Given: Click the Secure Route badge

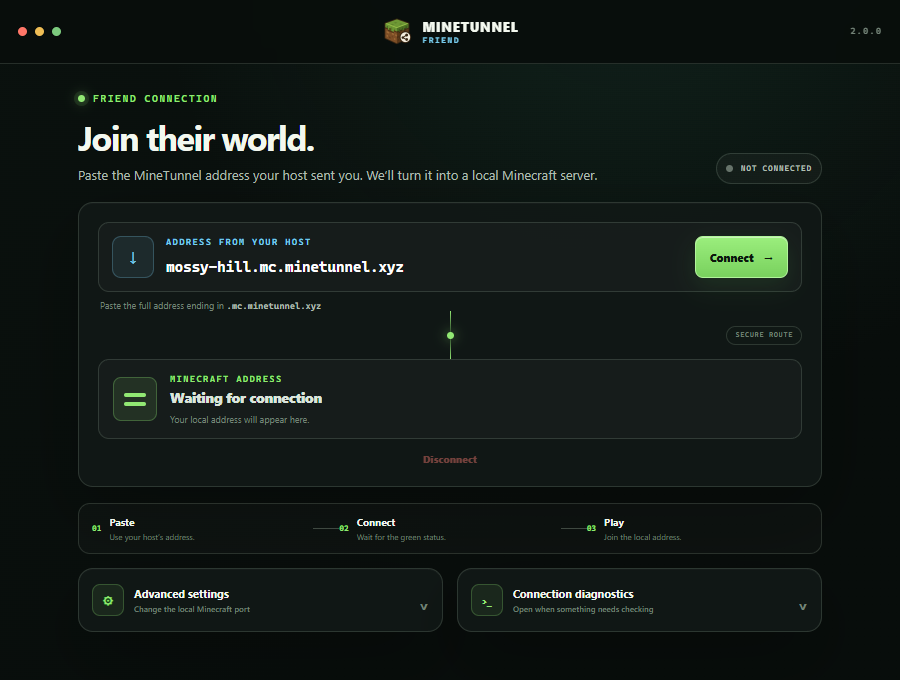Looking at the screenshot, I should point(763,335).
